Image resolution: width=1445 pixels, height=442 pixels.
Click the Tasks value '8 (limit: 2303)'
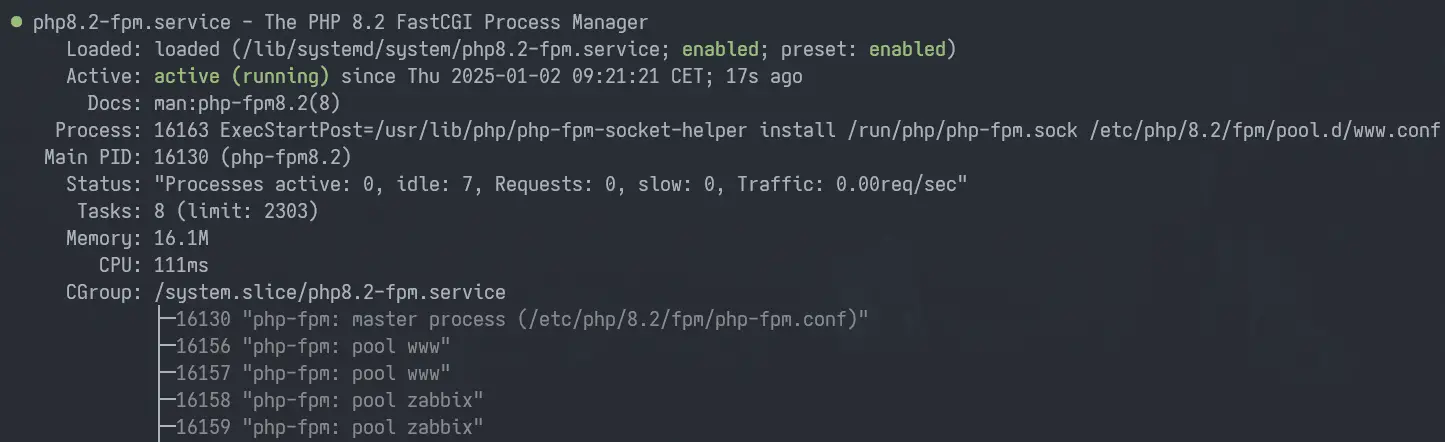click(x=236, y=211)
